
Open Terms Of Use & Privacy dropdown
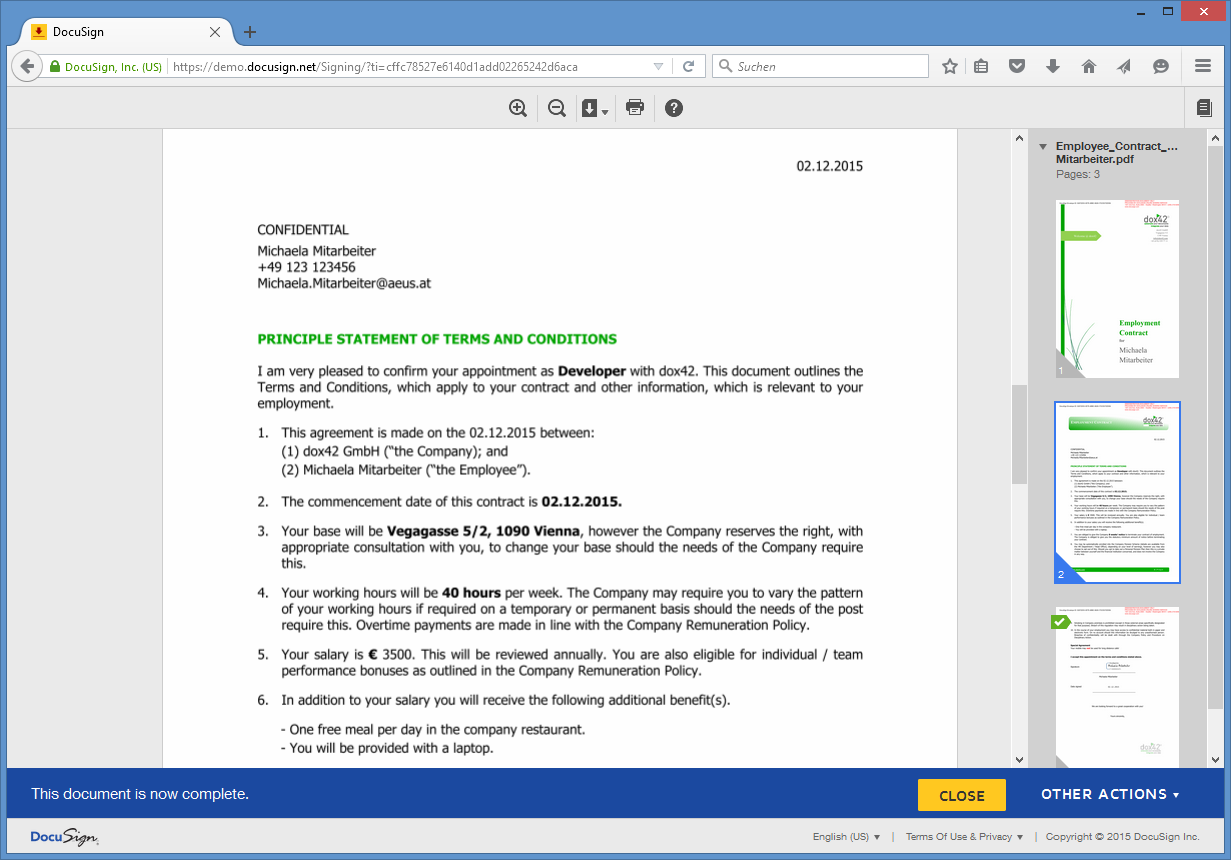click(x=964, y=837)
